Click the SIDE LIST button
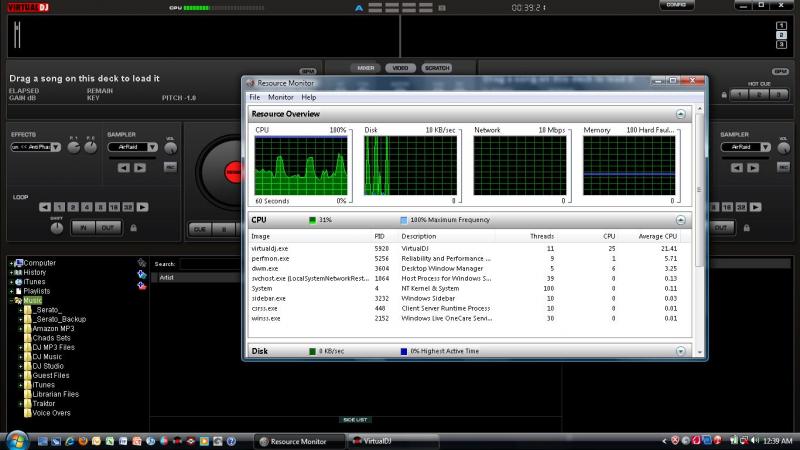The image size is (800, 450). tap(355, 420)
